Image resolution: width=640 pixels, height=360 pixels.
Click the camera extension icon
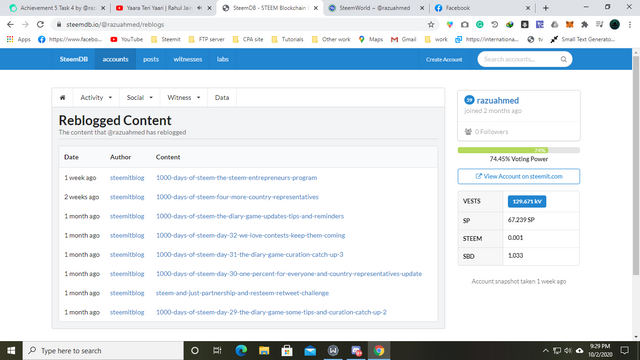(x=464, y=24)
